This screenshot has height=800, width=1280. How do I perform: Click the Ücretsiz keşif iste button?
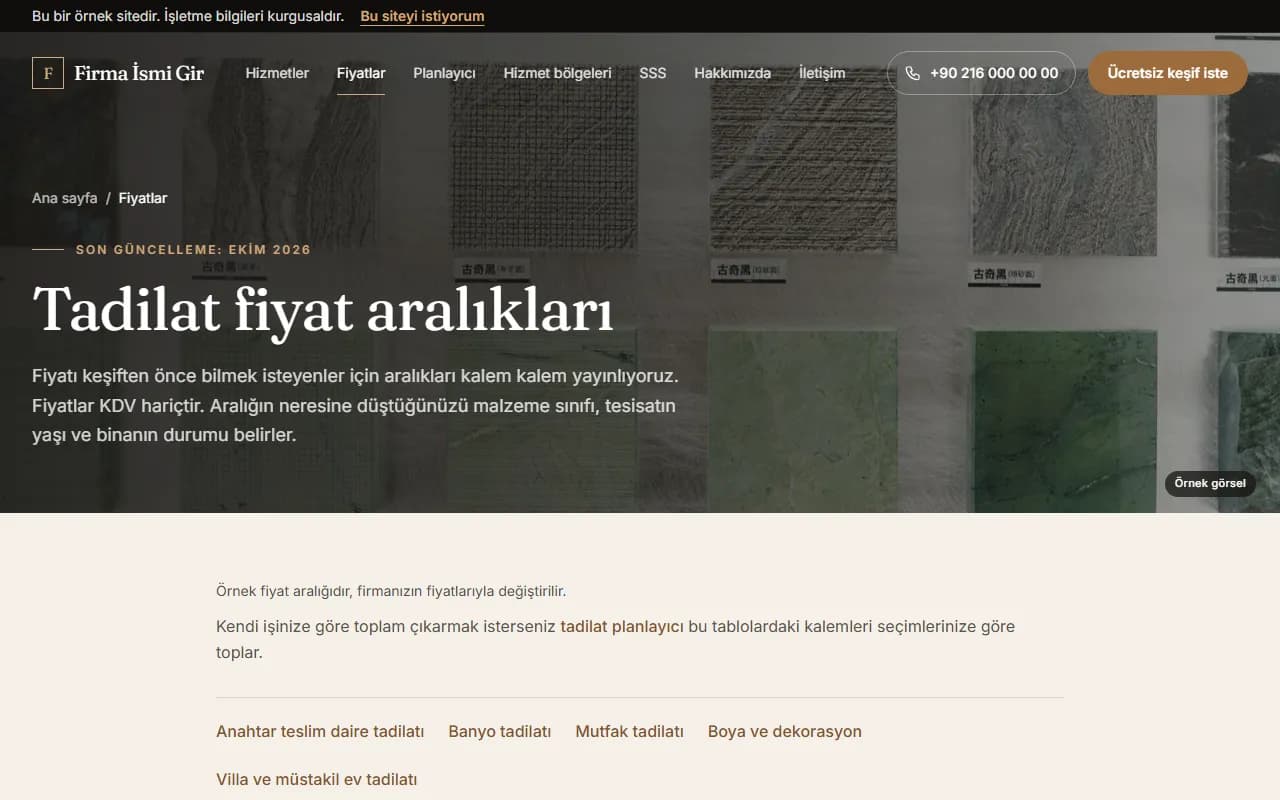point(1168,73)
